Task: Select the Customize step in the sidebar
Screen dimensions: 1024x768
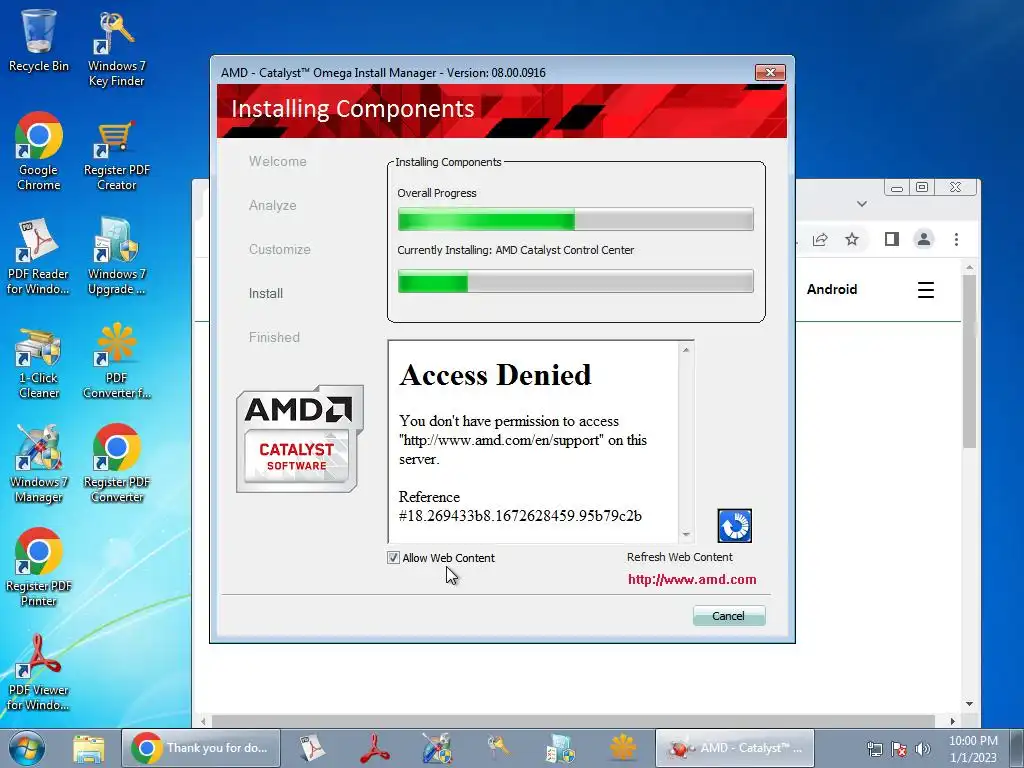Action: (x=280, y=249)
